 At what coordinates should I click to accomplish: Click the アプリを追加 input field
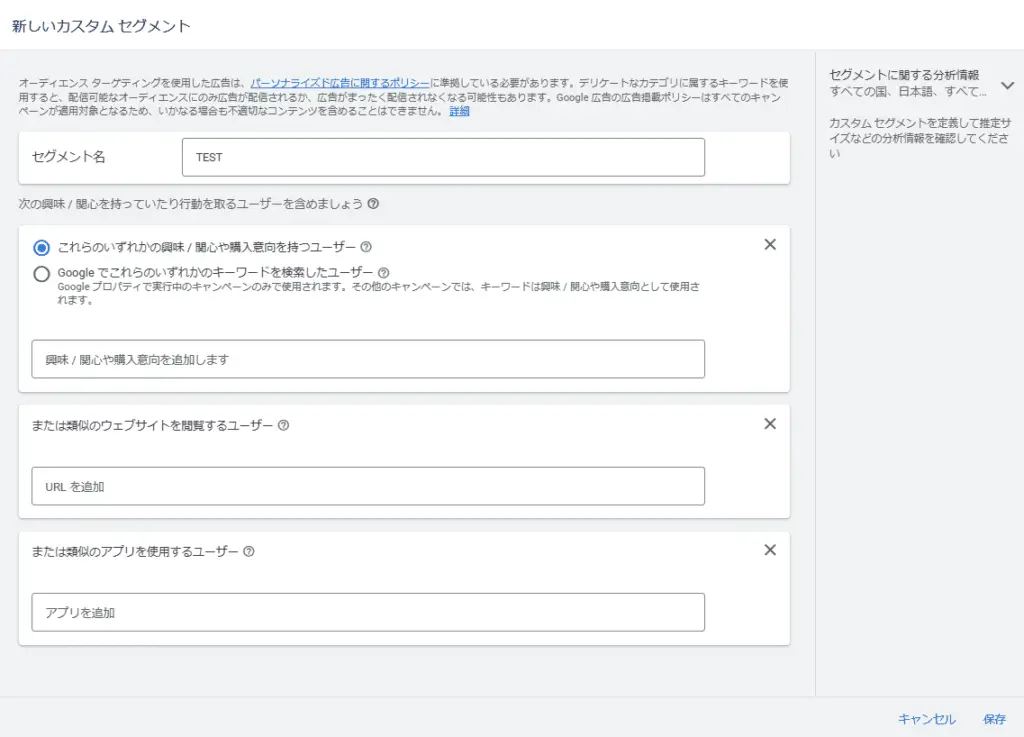(367, 612)
